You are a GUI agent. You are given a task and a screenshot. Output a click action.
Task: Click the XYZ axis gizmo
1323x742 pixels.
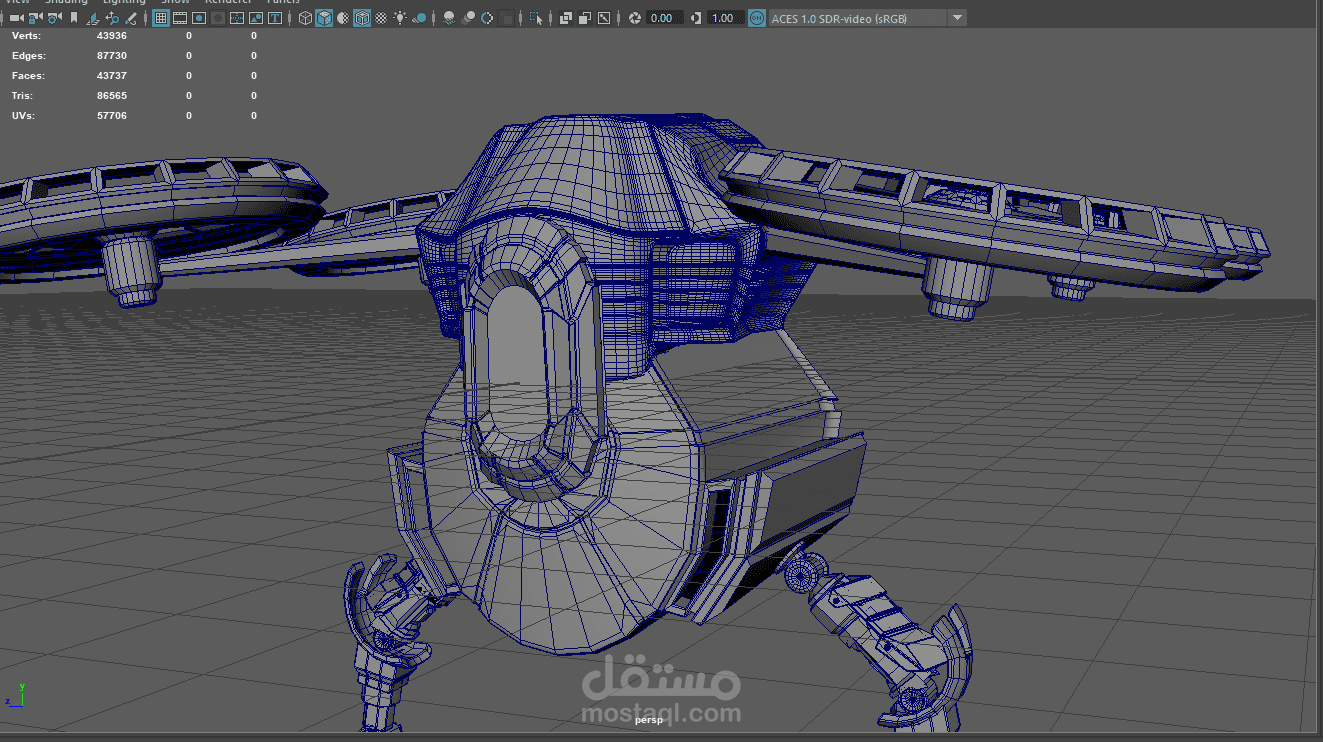(15, 695)
